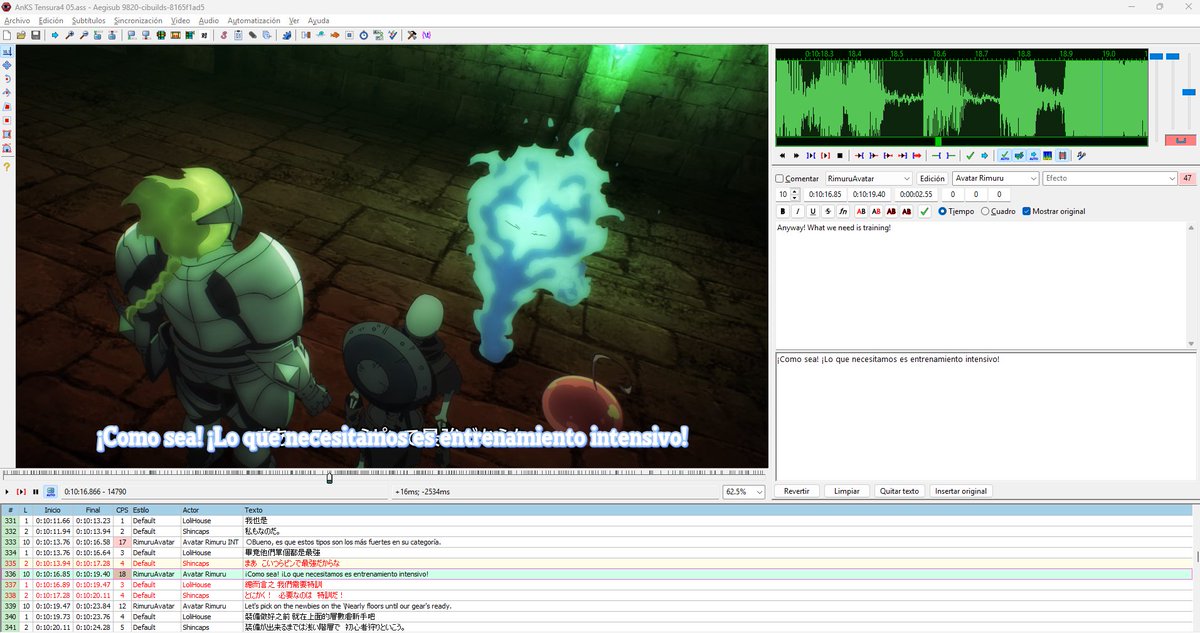This screenshot has width=1200, height=633.
Task: Mark the current line as Comentar
Action: [x=782, y=178]
